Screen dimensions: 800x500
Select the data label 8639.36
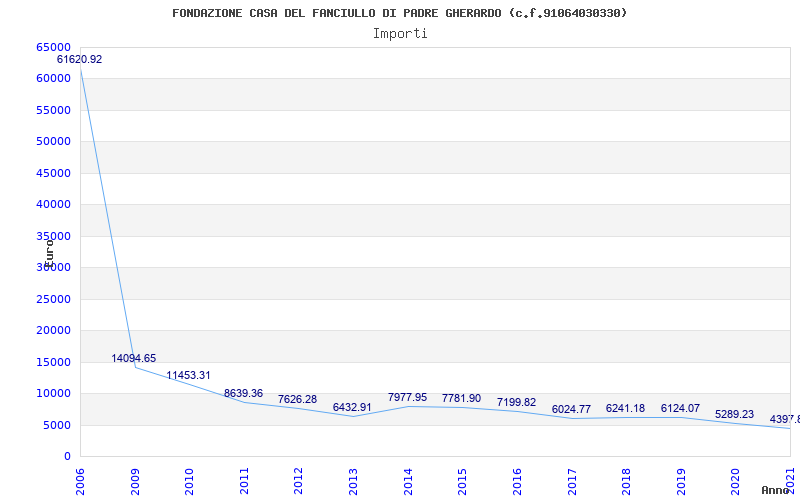click(x=243, y=393)
